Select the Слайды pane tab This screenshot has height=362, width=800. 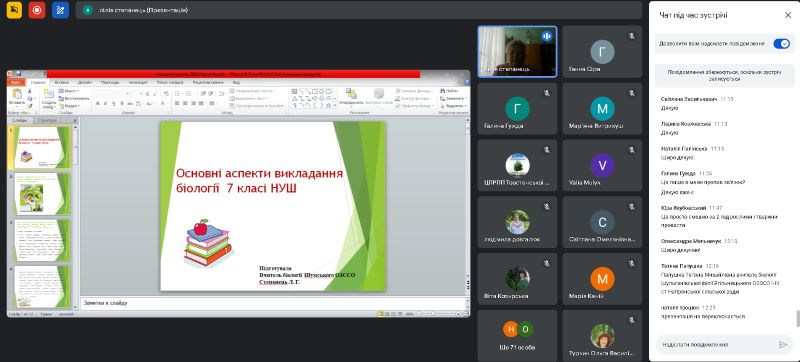[20, 120]
